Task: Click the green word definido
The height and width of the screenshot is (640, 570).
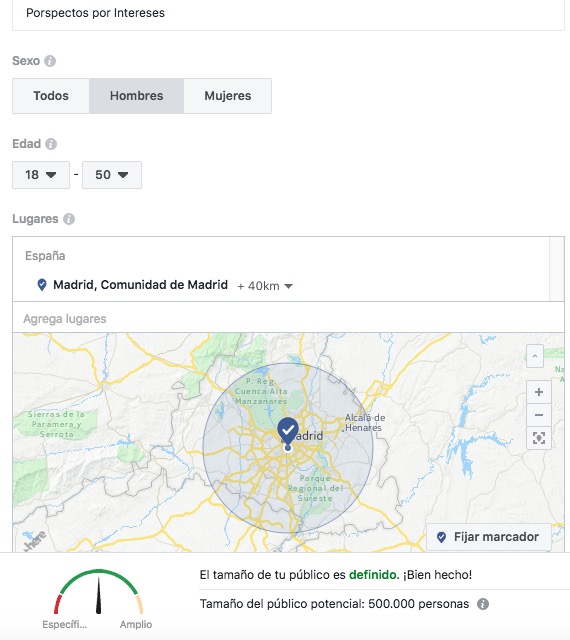Action: [x=372, y=575]
